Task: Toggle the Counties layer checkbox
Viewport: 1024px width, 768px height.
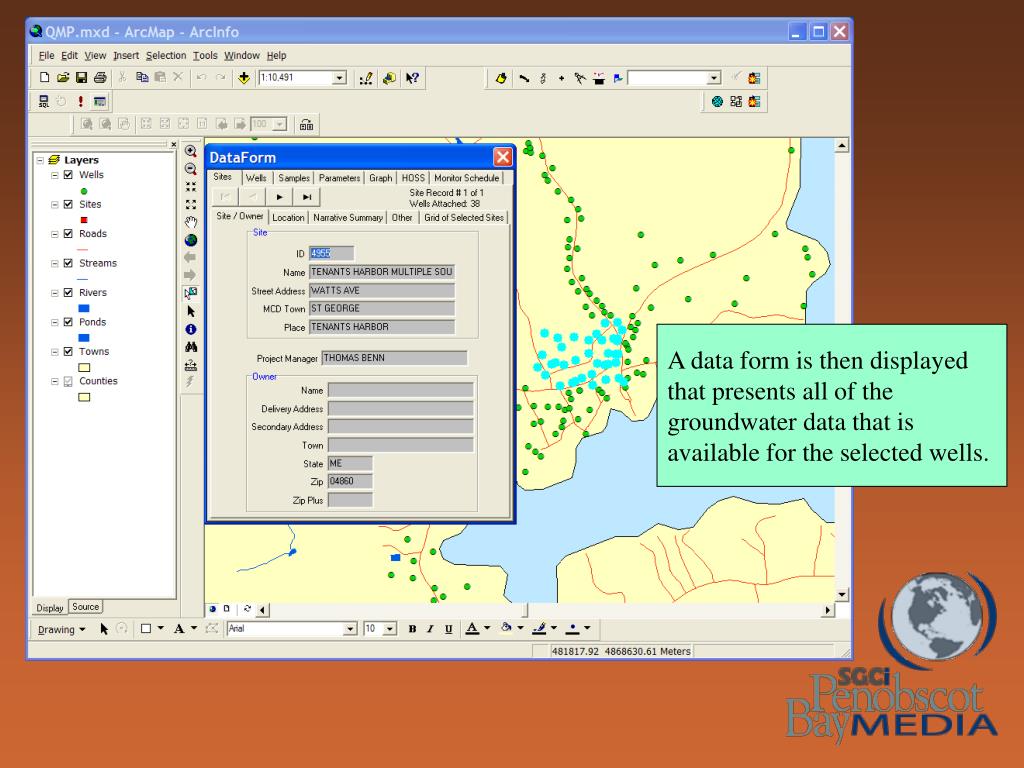Action: 68,381
